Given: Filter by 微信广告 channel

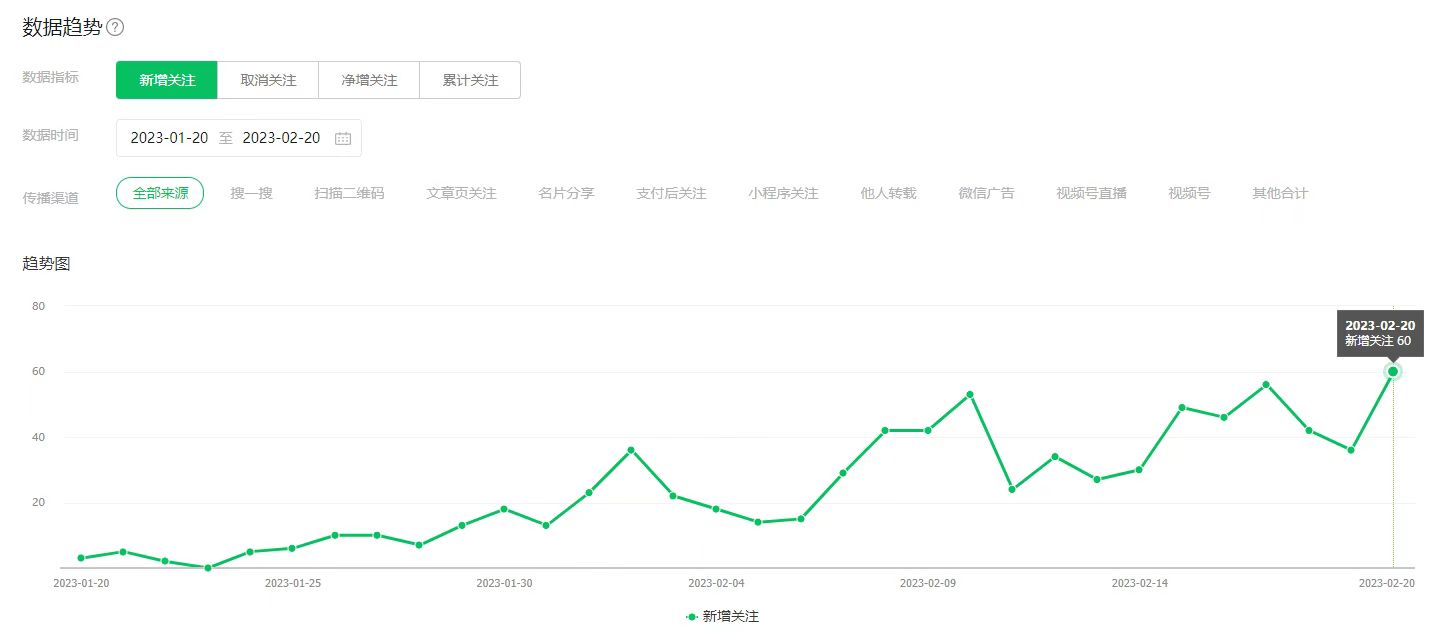Looking at the screenshot, I should [986, 193].
